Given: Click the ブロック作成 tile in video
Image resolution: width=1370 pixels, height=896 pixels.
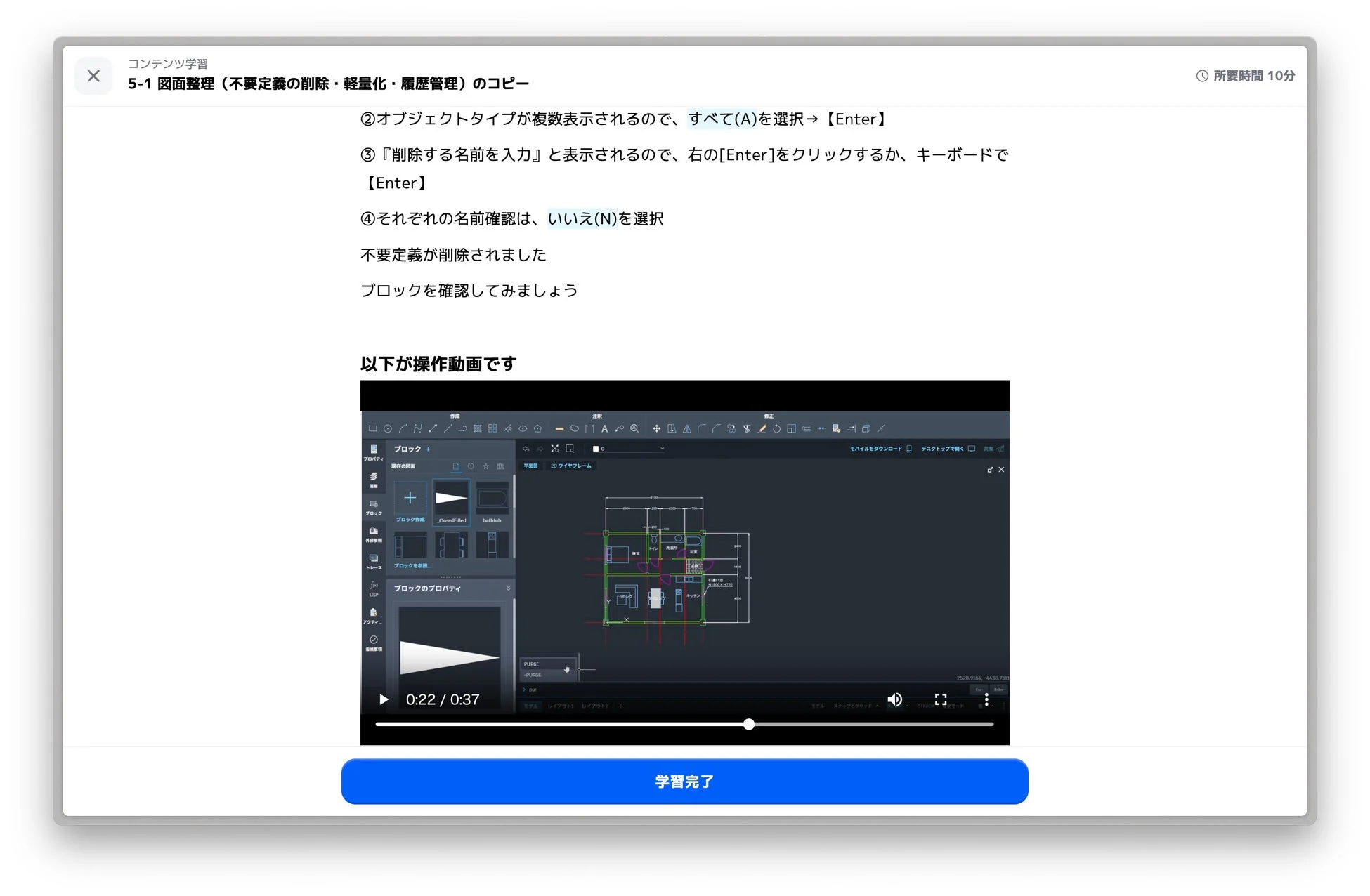Looking at the screenshot, I should [410, 503].
